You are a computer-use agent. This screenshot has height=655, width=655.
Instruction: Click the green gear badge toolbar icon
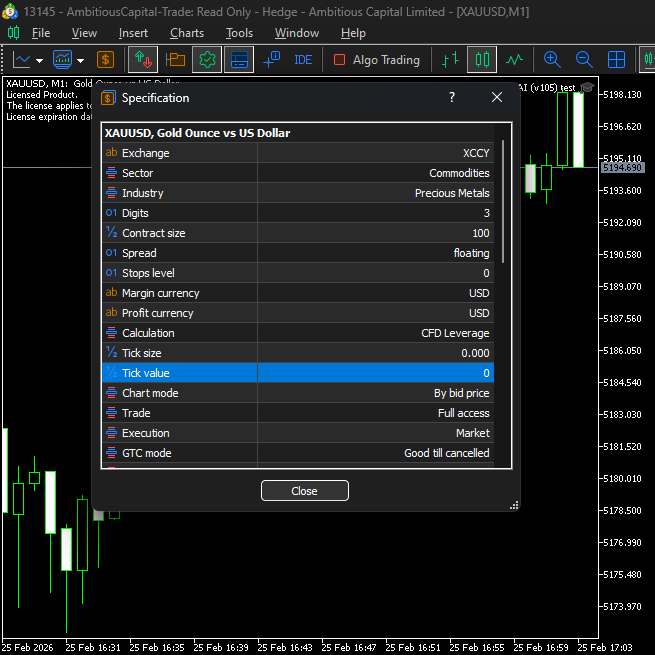point(207,60)
